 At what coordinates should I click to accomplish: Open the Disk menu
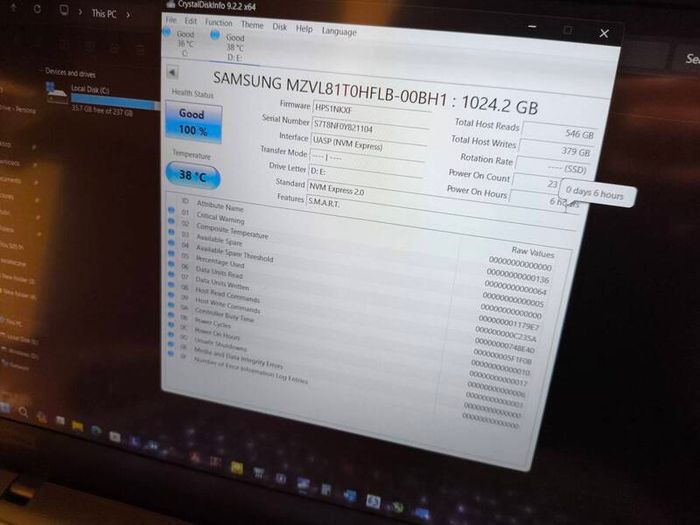click(x=280, y=27)
